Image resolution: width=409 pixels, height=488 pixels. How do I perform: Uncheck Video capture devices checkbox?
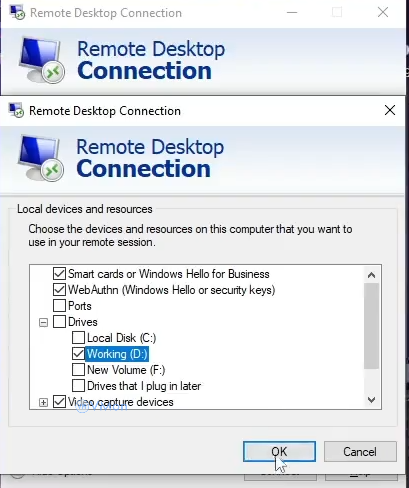coord(59,402)
